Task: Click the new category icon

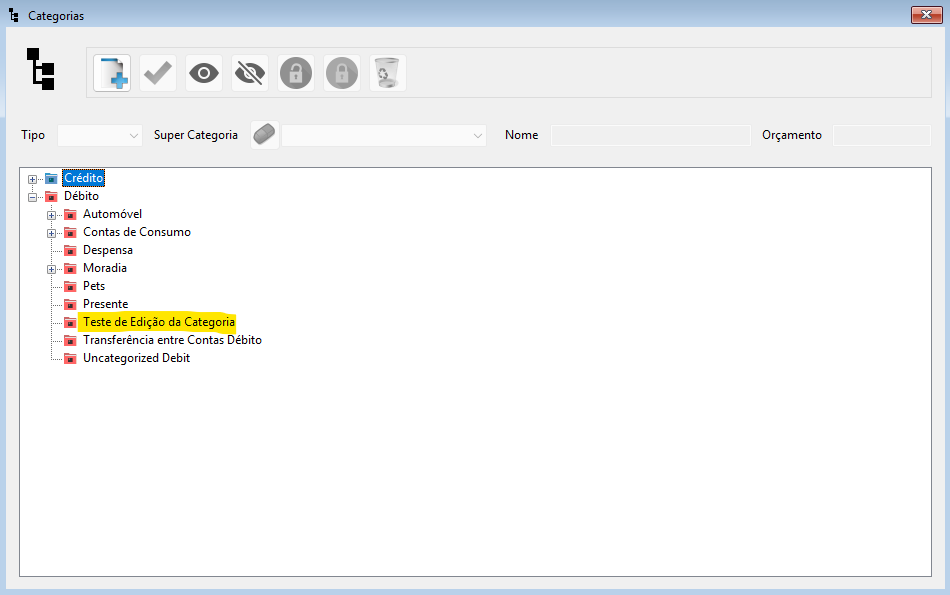Action: coord(112,73)
